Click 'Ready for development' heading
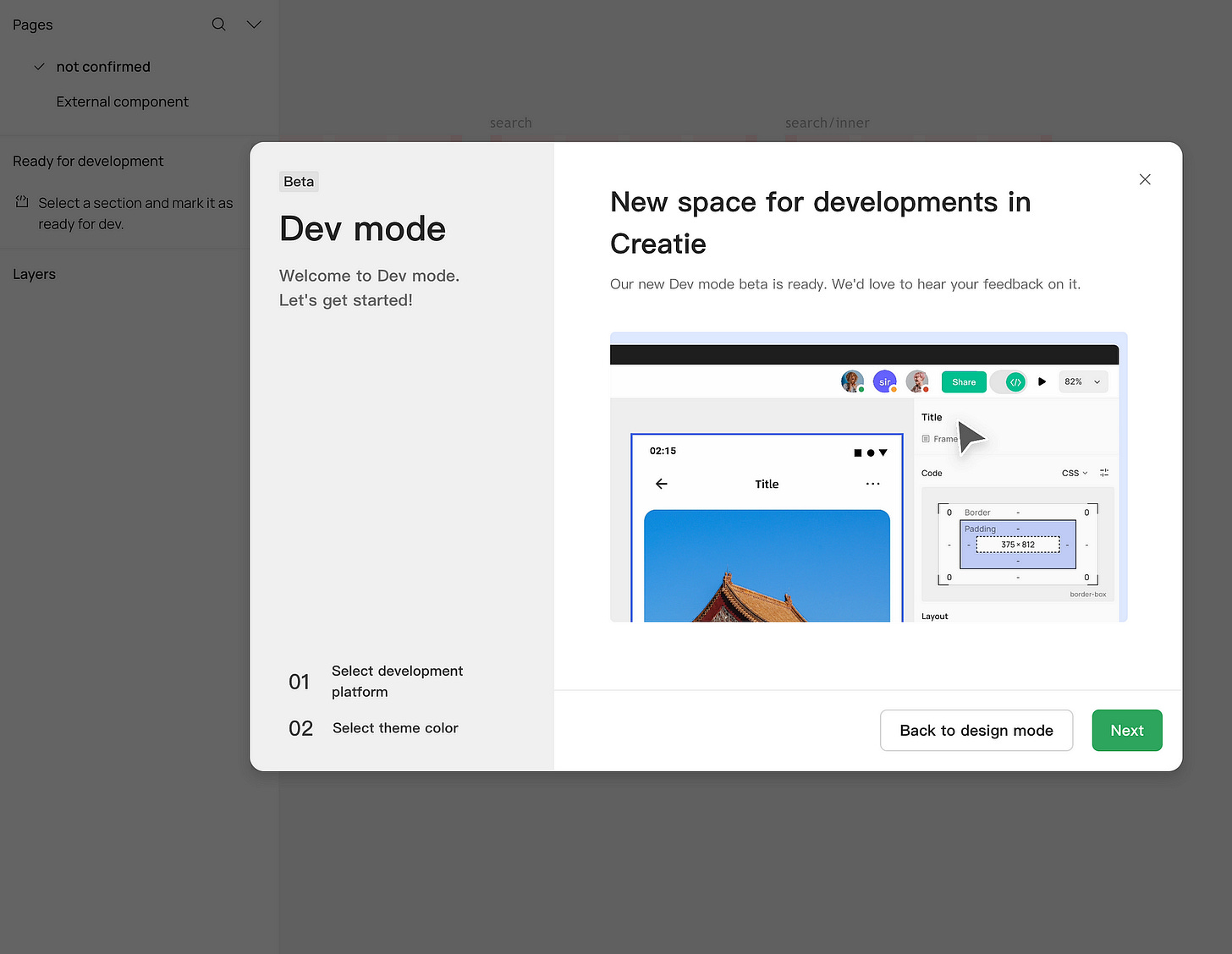Screen dimensions: 1232x954 click(88, 161)
